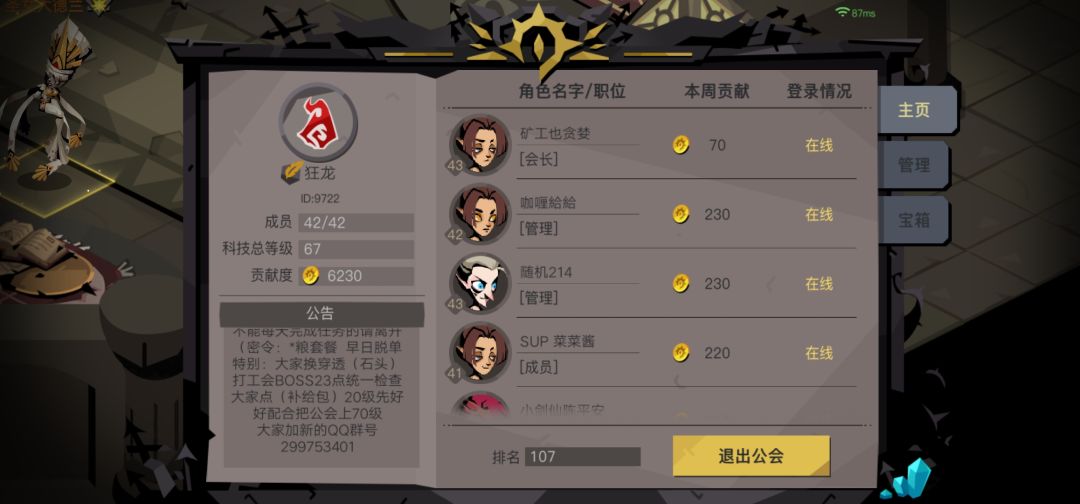This screenshot has height=504, width=1080.
Task: Tap the gold coin next to 贡献度 6230
Action: click(311, 275)
